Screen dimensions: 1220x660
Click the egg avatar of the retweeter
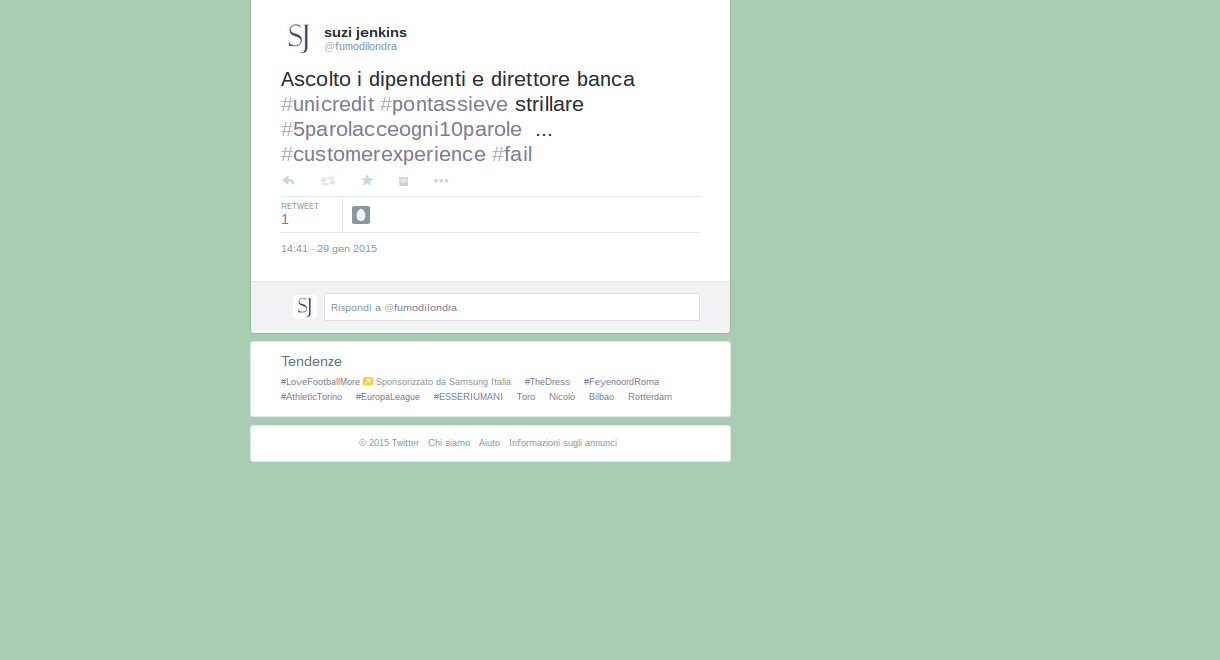(361, 215)
